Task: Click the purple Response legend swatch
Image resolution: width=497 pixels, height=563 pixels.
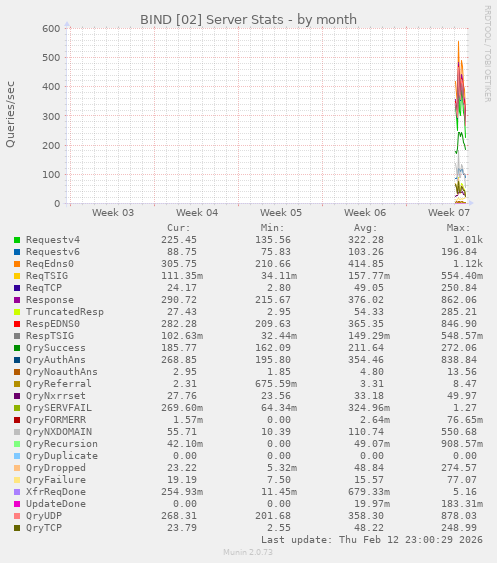Action: coord(17,300)
